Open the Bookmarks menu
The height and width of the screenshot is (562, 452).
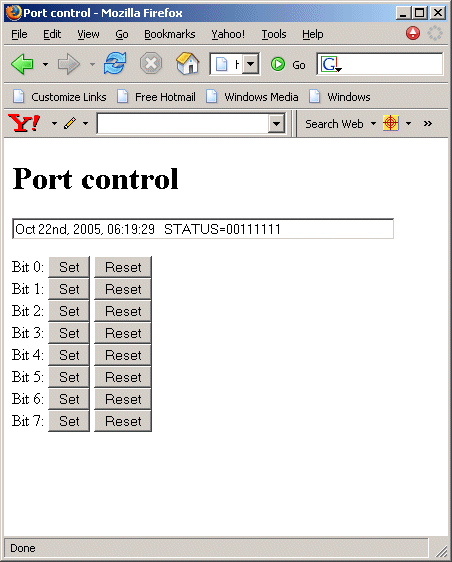(170, 34)
